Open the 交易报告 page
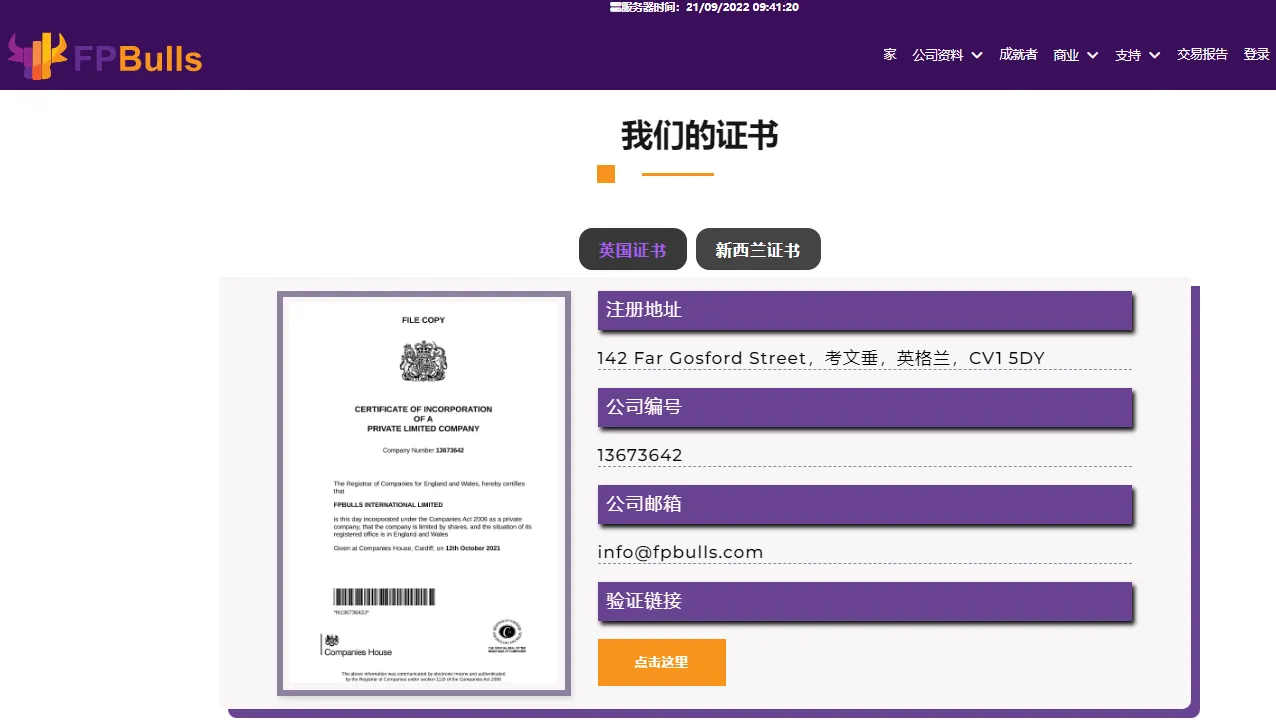The image size is (1276, 720). (x=1202, y=55)
